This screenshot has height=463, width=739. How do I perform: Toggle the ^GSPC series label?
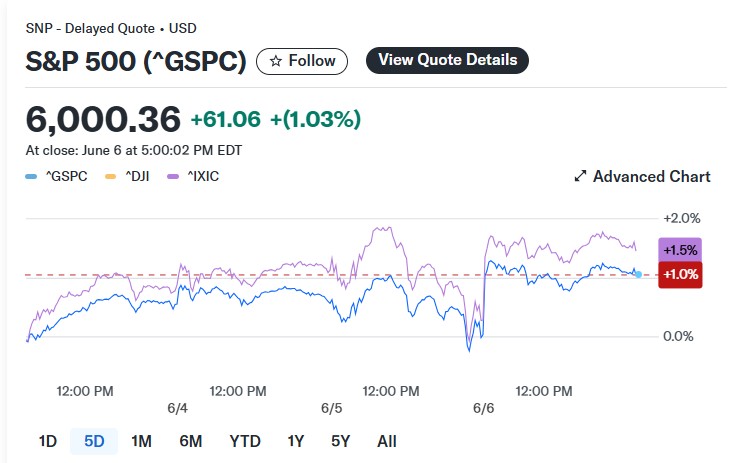click(x=66, y=176)
